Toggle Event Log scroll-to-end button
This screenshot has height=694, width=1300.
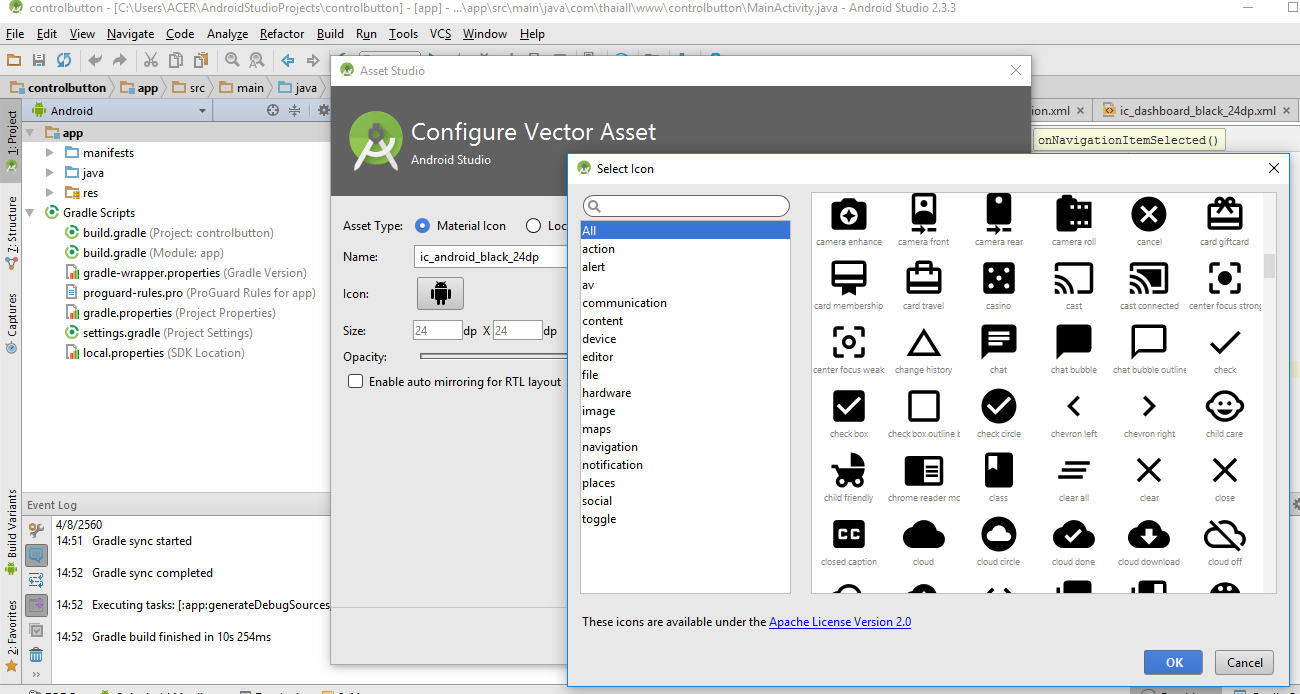(x=36, y=605)
